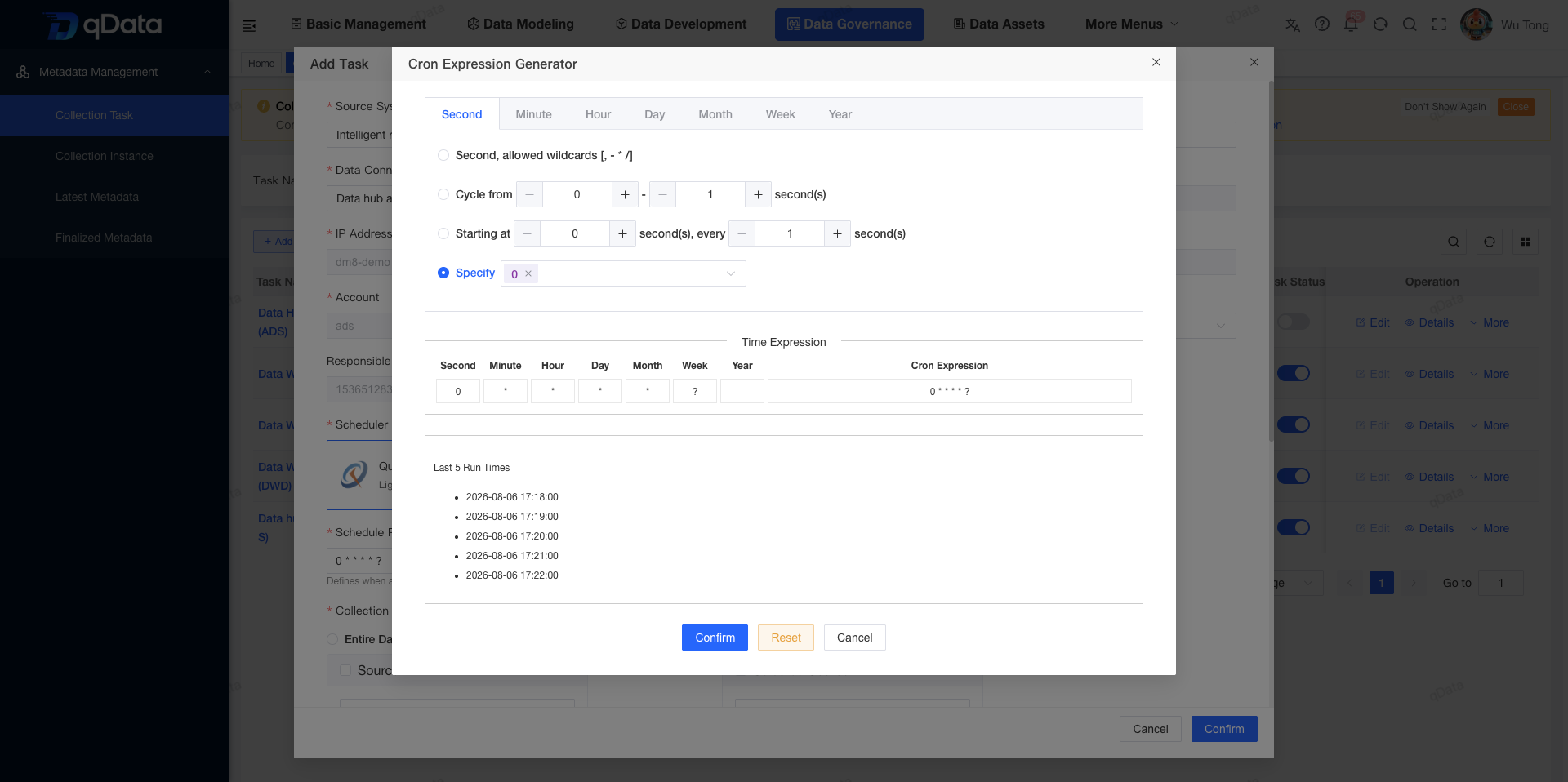Screen dimensions: 1568x782
Task: Increase the Cycle from end value
Action: point(758,194)
